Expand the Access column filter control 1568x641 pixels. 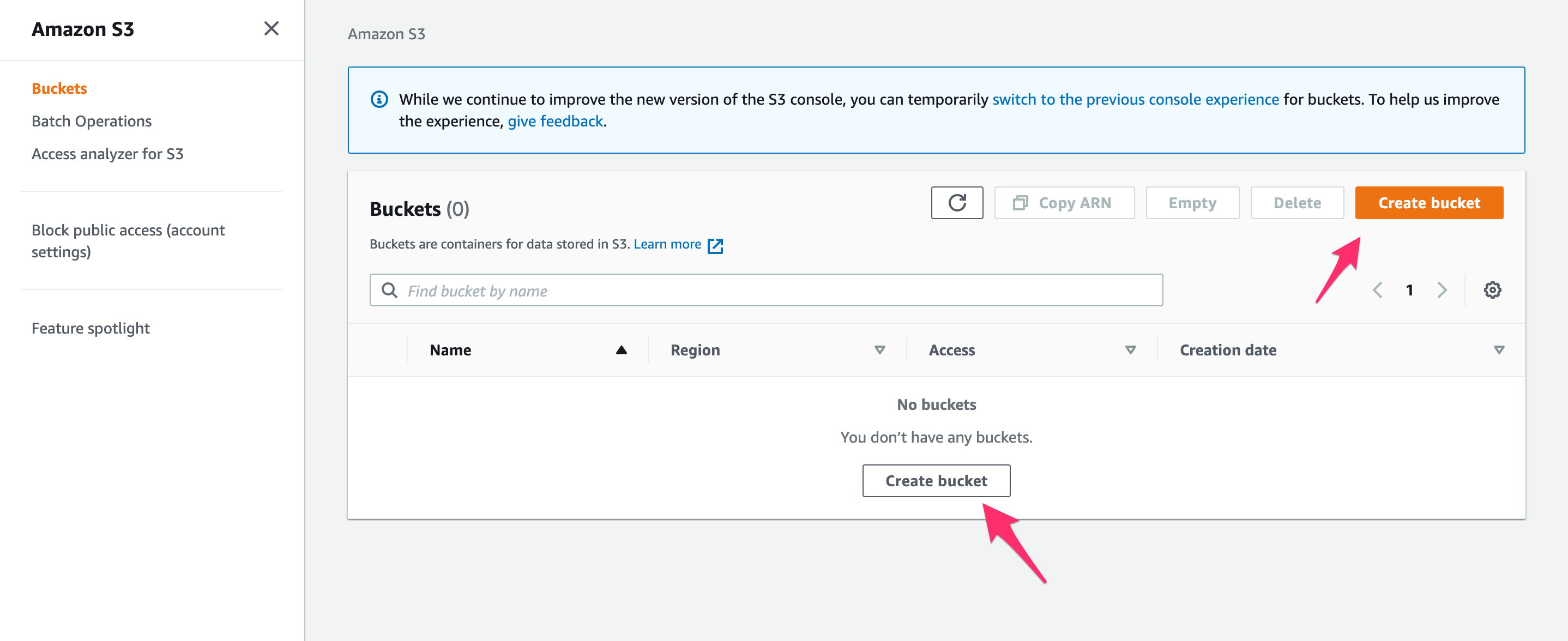point(1131,350)
